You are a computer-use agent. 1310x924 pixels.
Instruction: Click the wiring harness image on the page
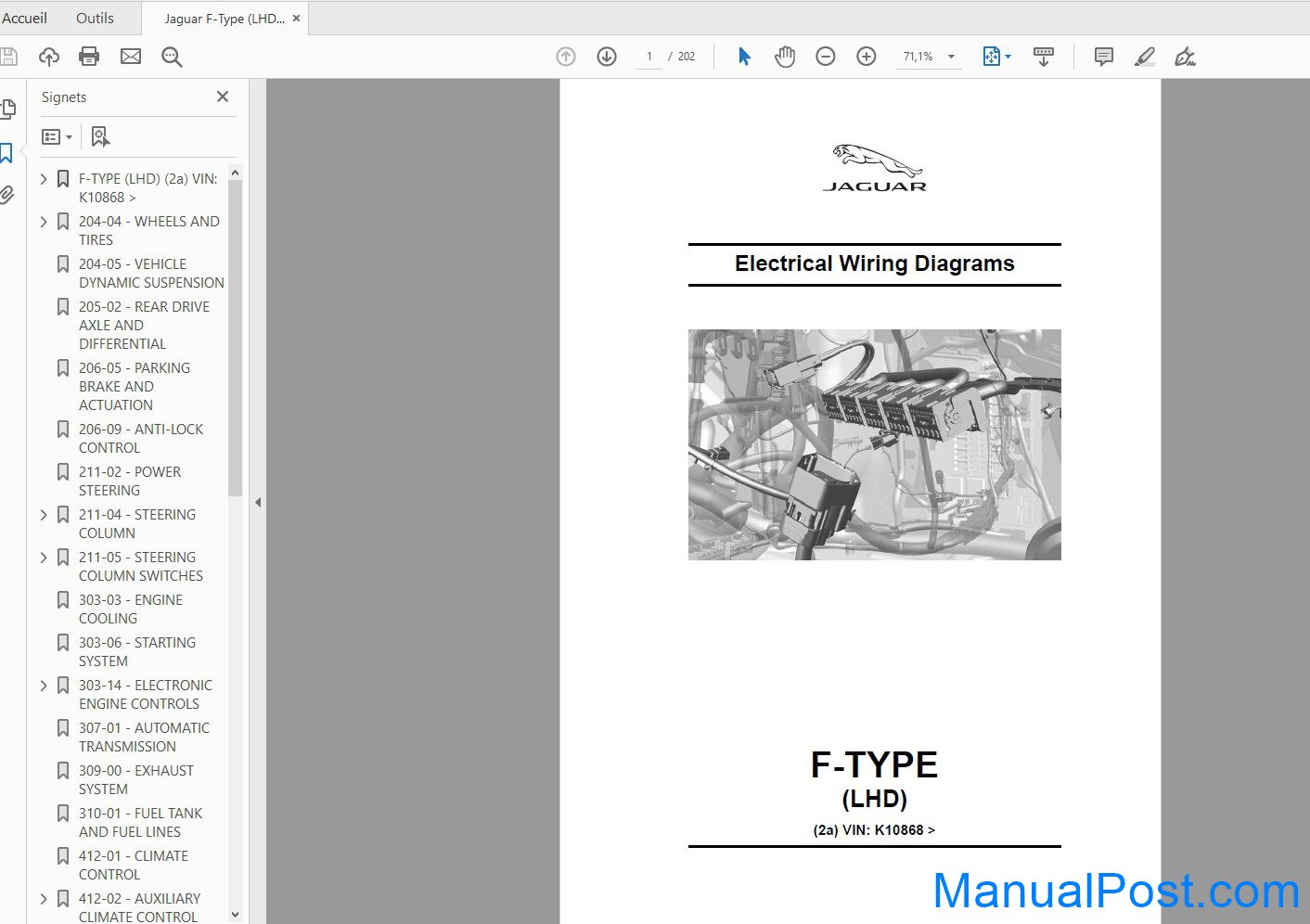[874, 444]
